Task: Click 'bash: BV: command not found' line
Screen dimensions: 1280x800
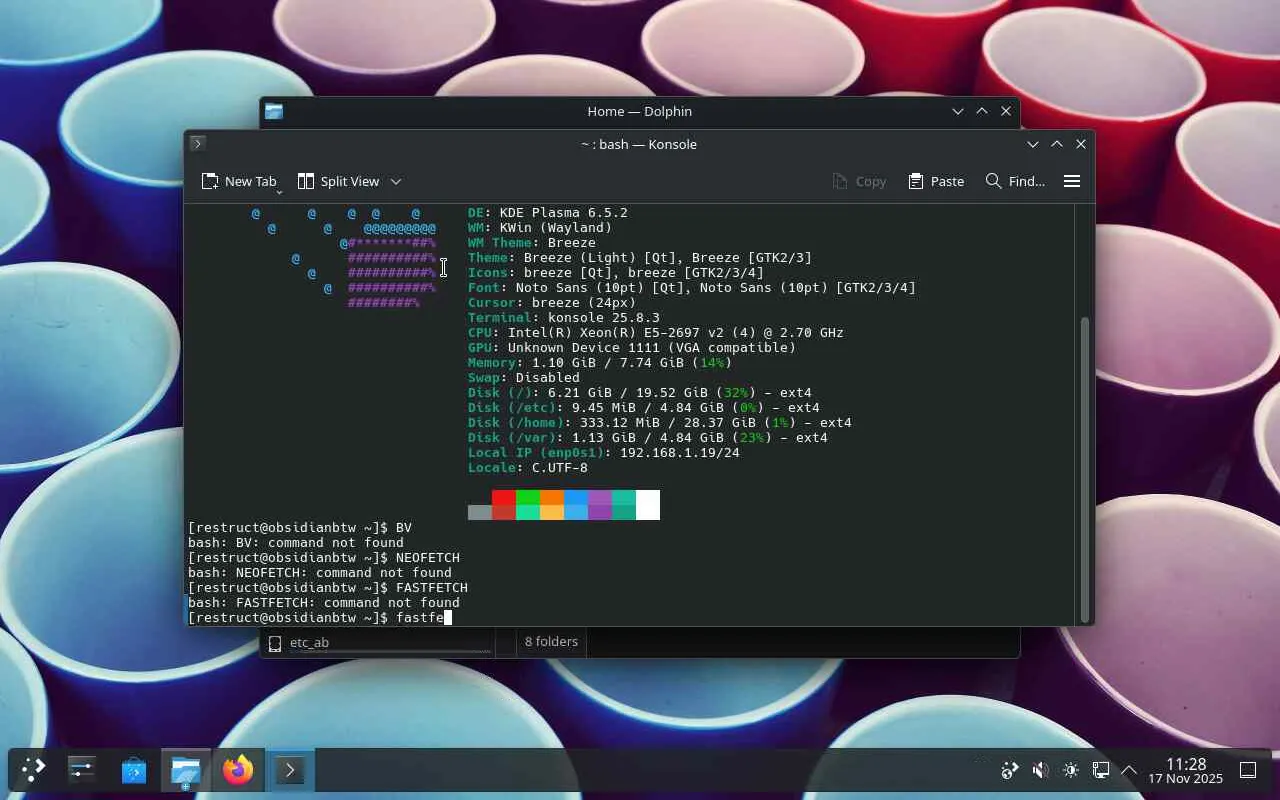Action: (x=296, y=543)
